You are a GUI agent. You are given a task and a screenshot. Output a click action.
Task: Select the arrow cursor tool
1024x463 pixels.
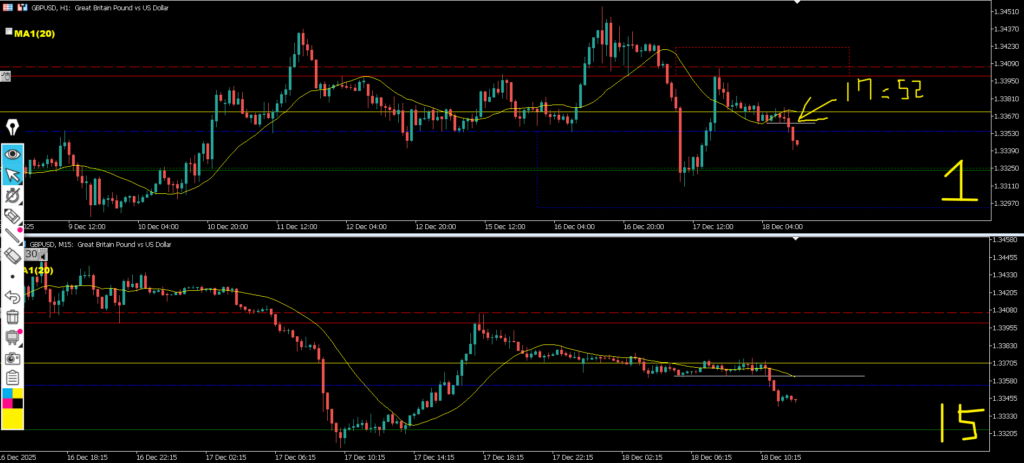pos(13,176)
